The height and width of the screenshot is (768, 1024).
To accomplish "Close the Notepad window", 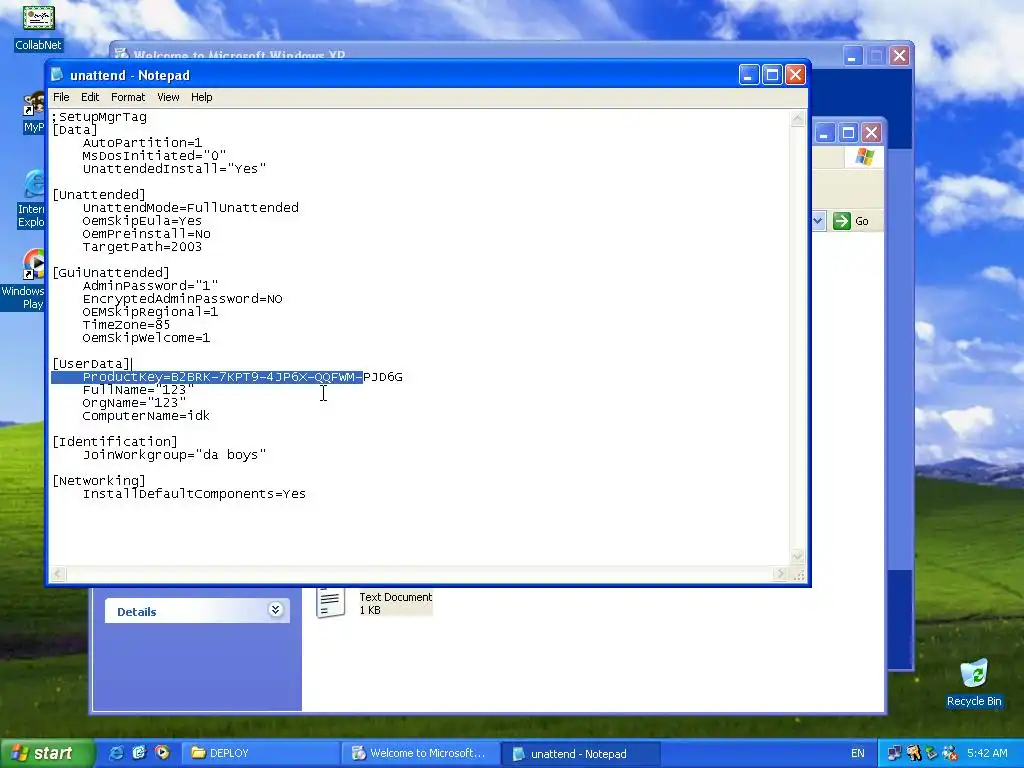I will pyautogui.click(x=795, y=74).
